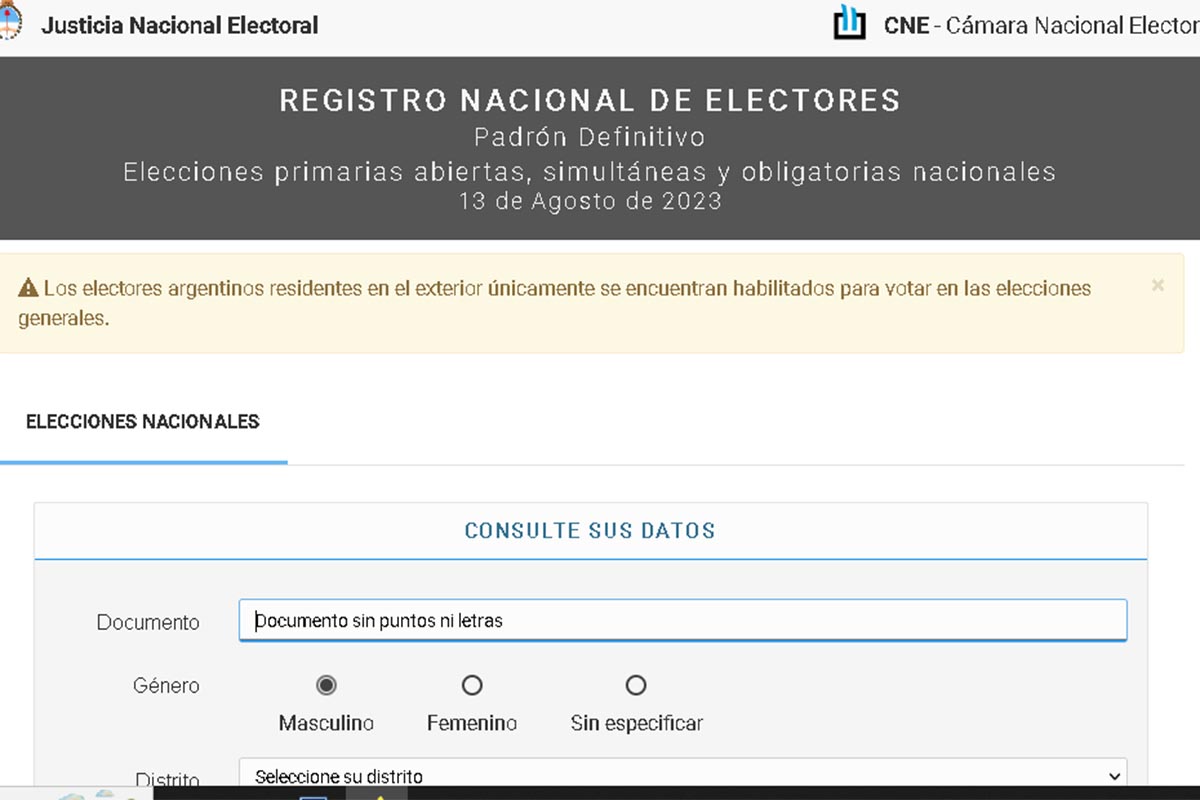The height and width of the screenshot is (800, 1200).
Task: Choose the Femenino gender radio button
Action: point(472,685)
